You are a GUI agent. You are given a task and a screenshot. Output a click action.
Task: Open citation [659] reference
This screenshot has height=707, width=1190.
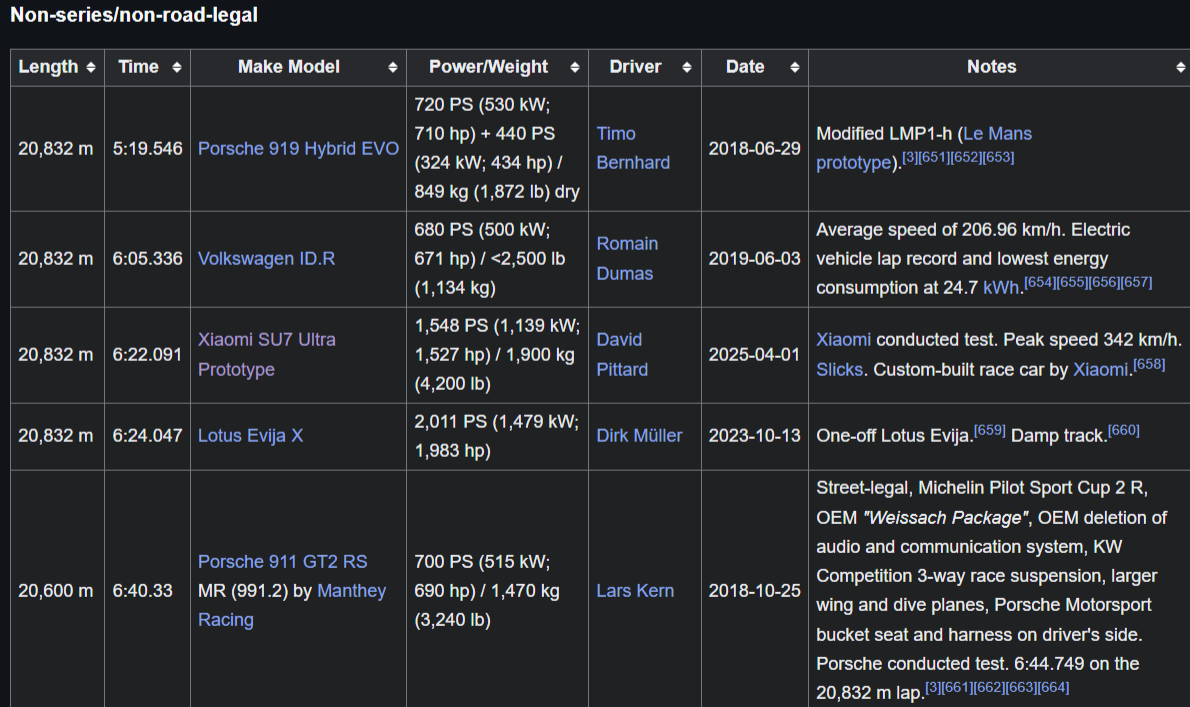[x=990, y=430]
